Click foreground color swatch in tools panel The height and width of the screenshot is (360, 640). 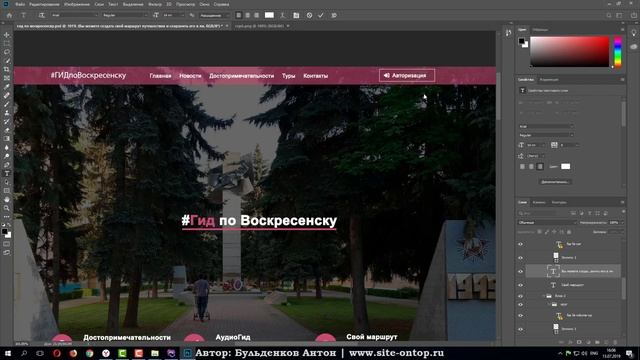coord(4,231)
